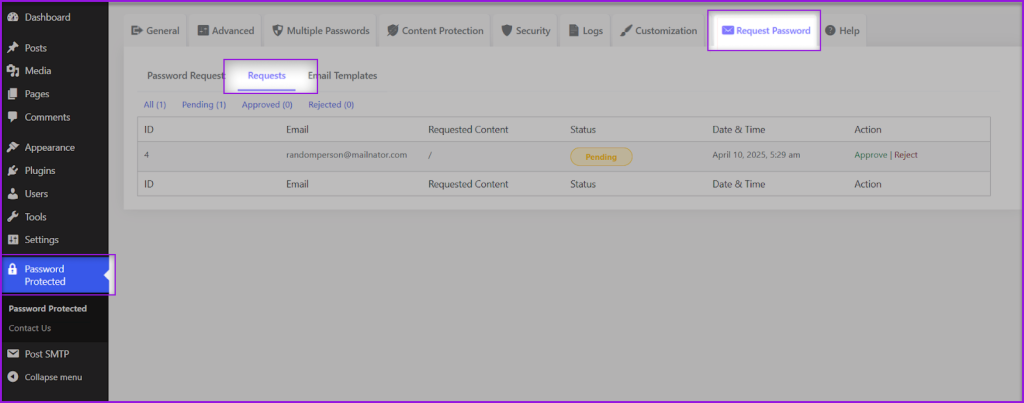Reject the request from randomperson@mailnator.com
Viewport: 1024px width, 403px height.
906,155
